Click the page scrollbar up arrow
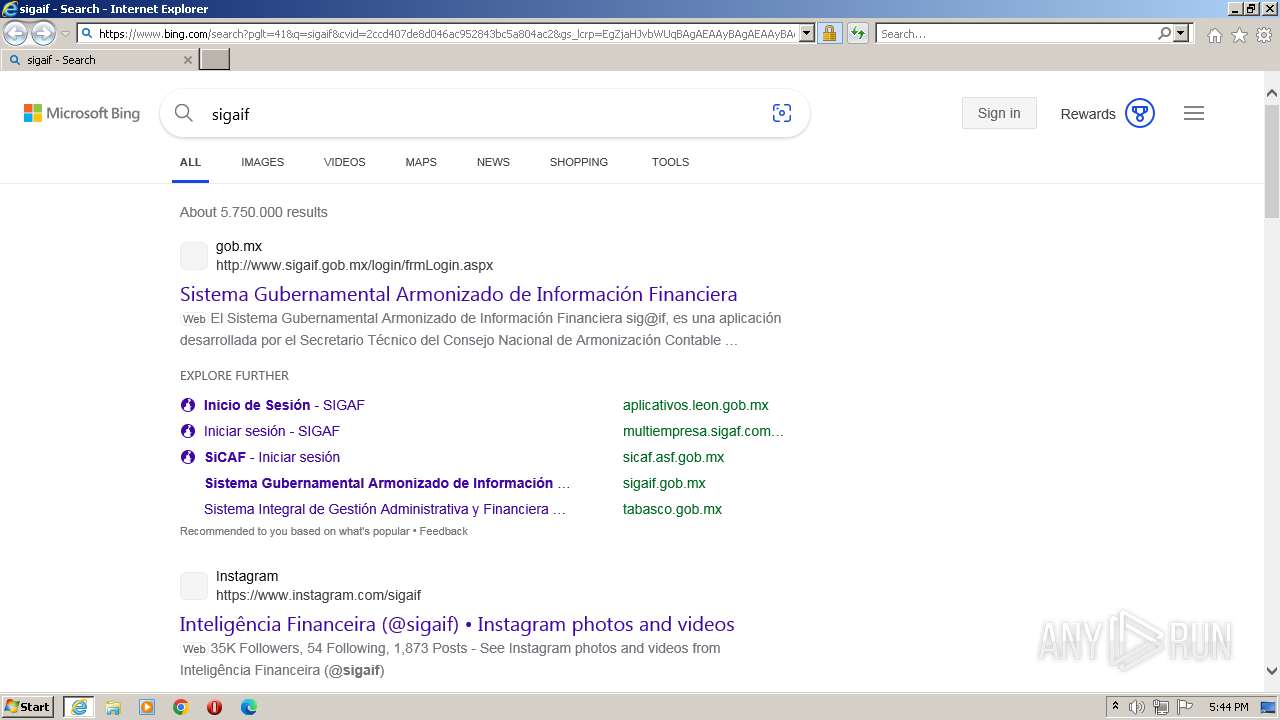The width and height of the screenshot is (1280, 720). [x=1272, y=92]
